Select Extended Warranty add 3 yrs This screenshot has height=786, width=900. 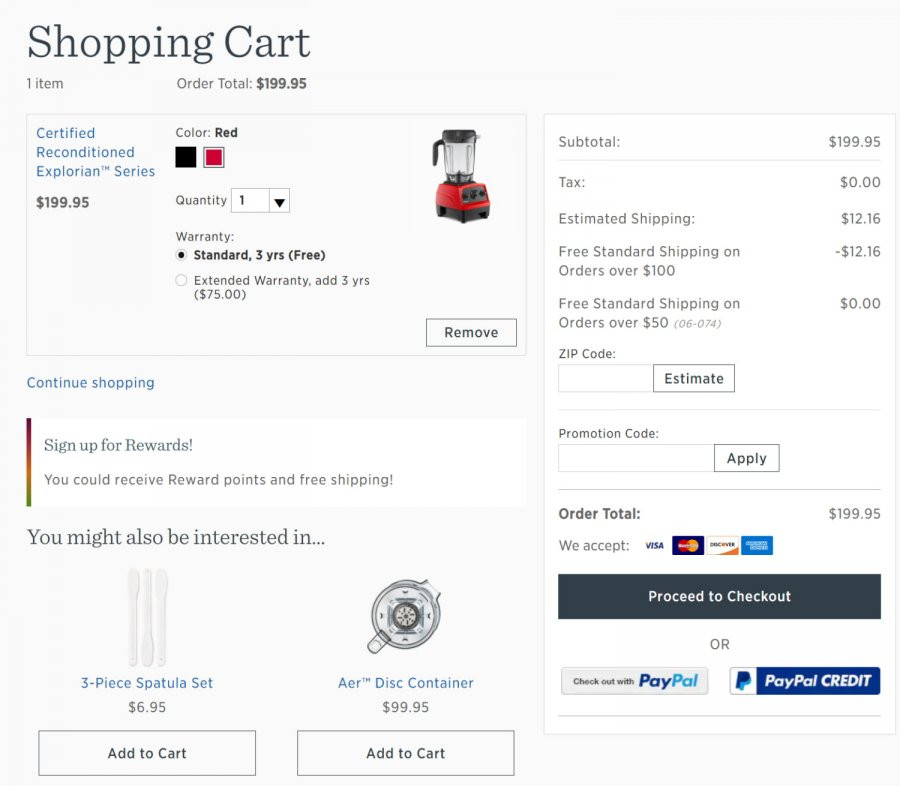(181, 280)
